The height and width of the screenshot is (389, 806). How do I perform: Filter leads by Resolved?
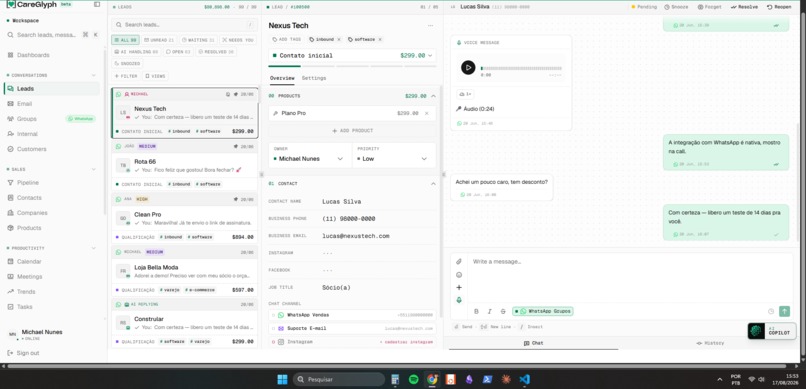[x=216, y=52]
